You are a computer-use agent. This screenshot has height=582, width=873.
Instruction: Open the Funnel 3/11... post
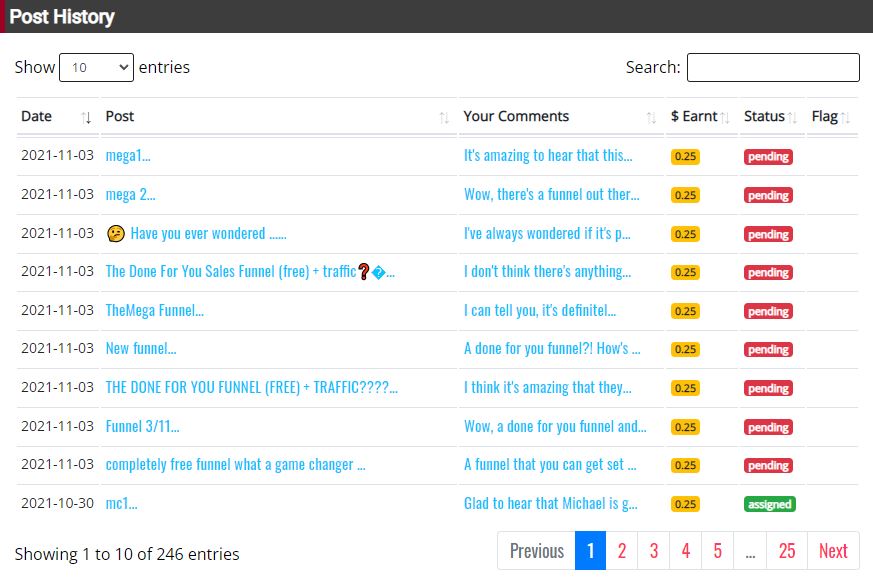click(x=143, y=426)
